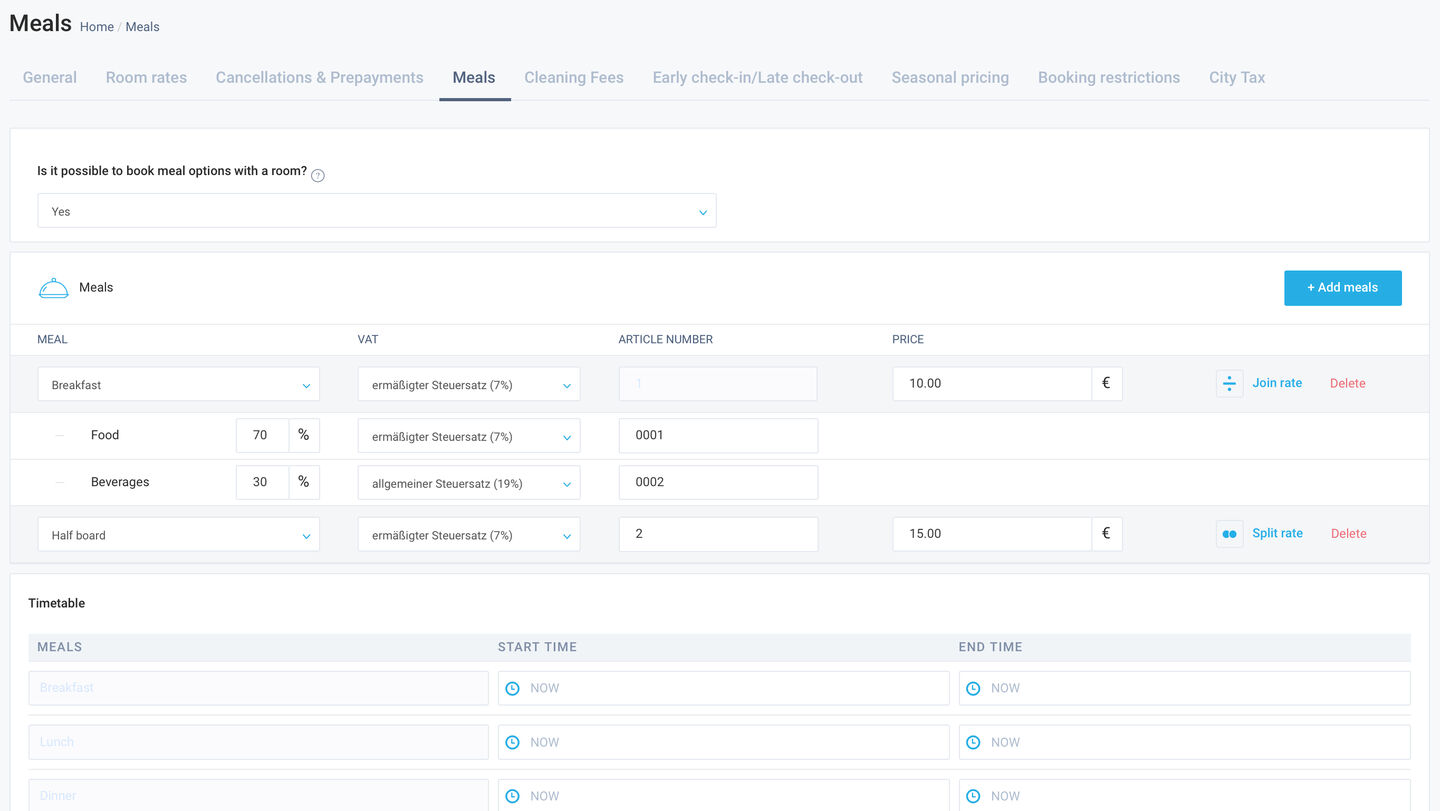
Task: Click the Breakfast start time field
Action: point(724,688)
